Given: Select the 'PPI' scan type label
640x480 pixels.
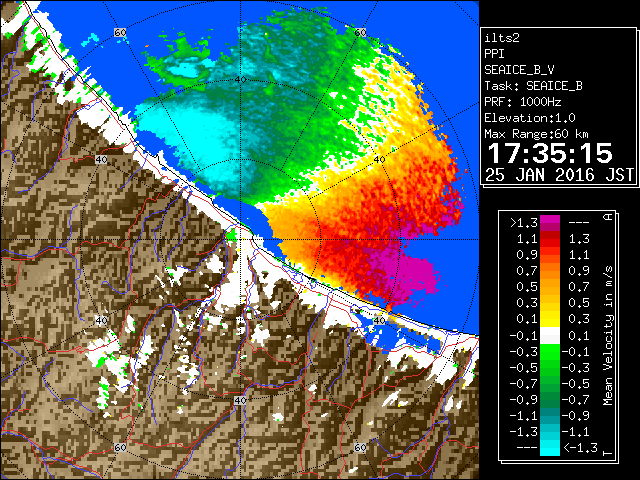Looking at the screenshot, I should coord(494,54).
